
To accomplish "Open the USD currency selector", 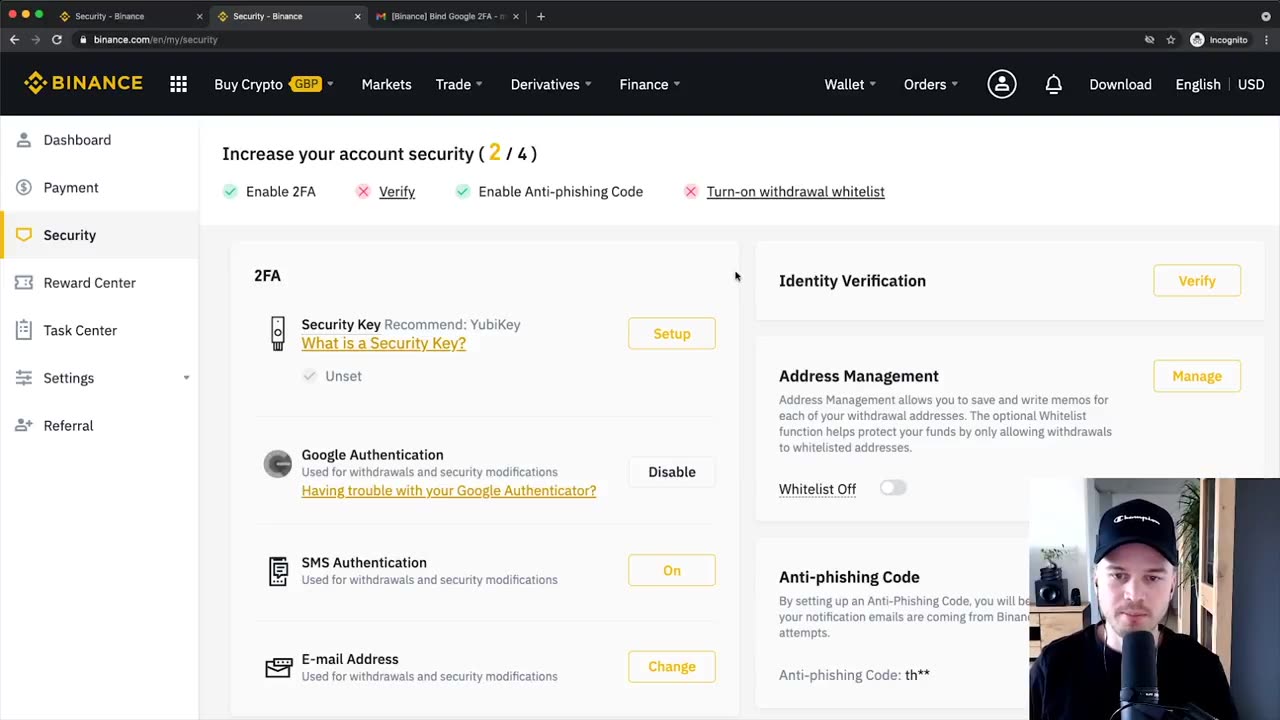I will point(1251,85).
